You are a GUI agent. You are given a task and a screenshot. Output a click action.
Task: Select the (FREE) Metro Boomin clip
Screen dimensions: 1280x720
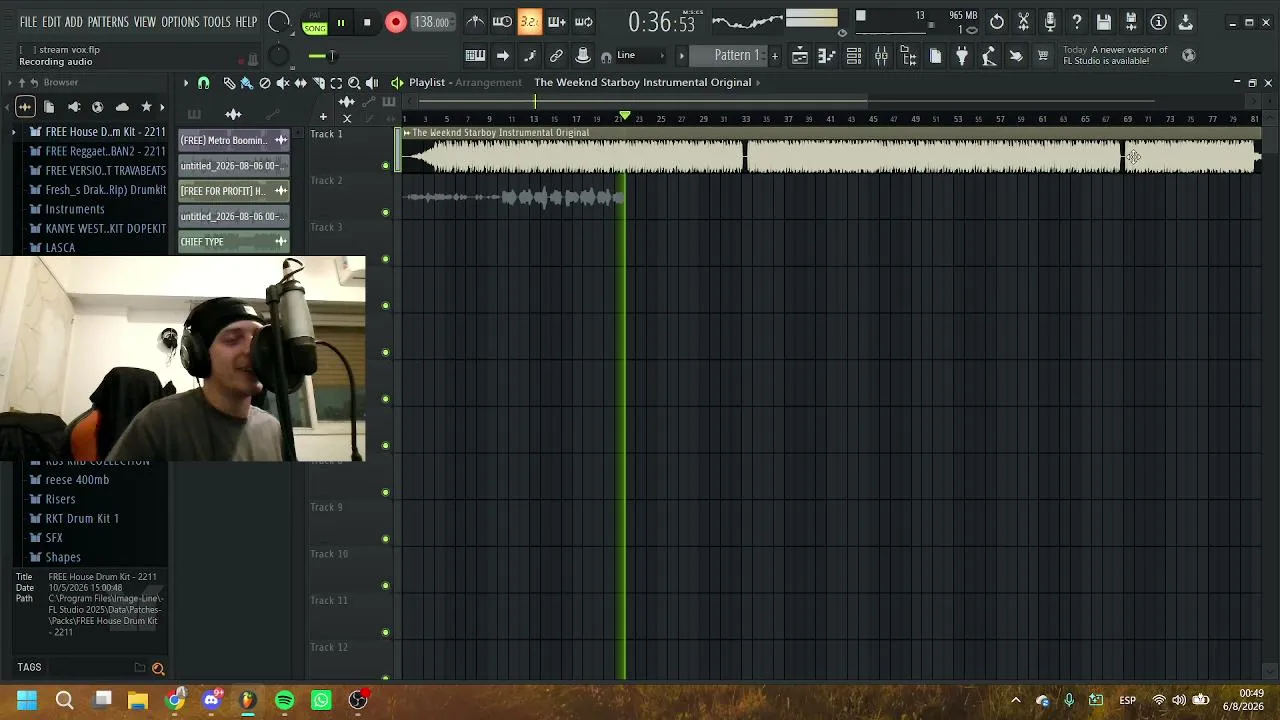234,140
